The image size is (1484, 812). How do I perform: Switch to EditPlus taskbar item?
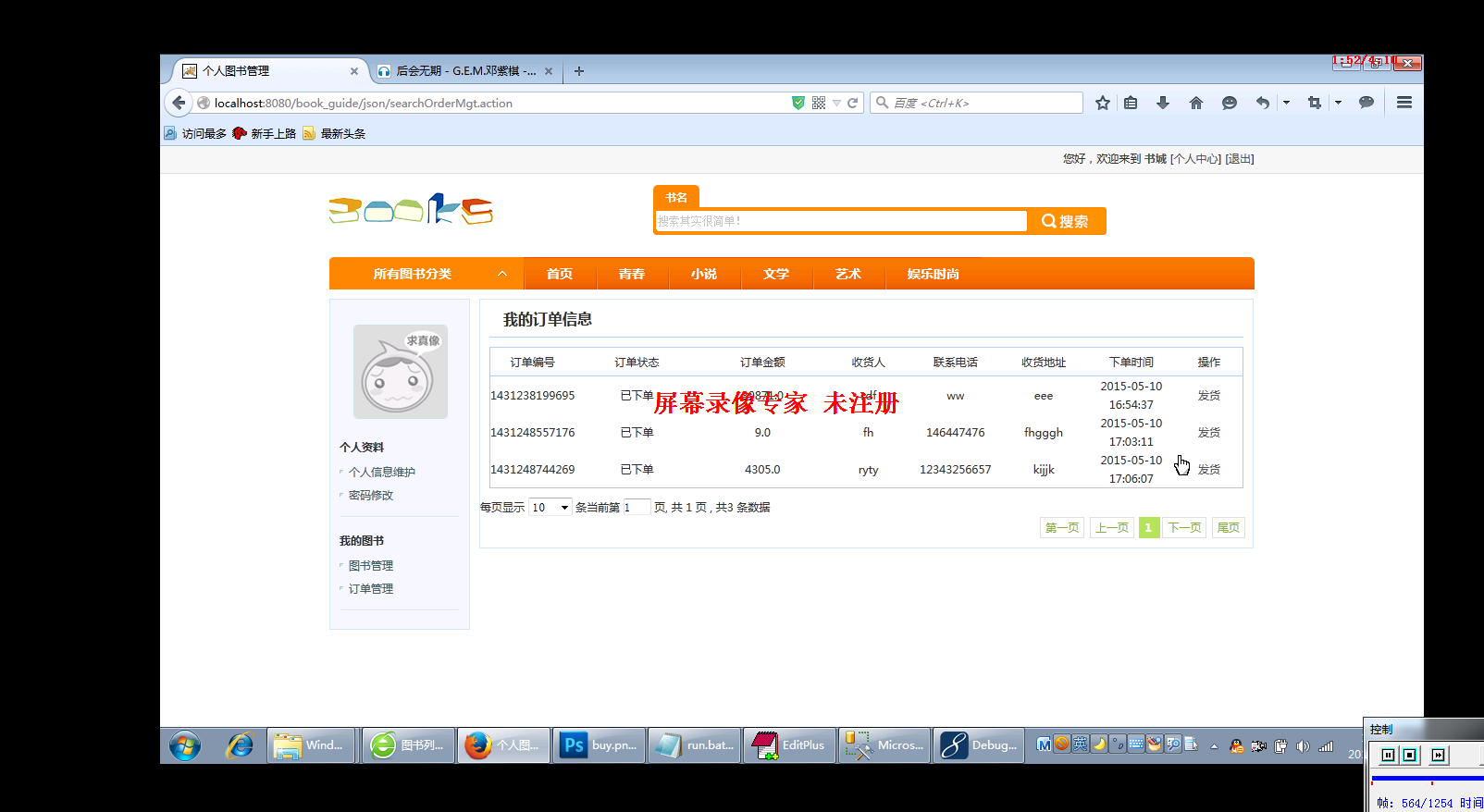pos(789,745)
